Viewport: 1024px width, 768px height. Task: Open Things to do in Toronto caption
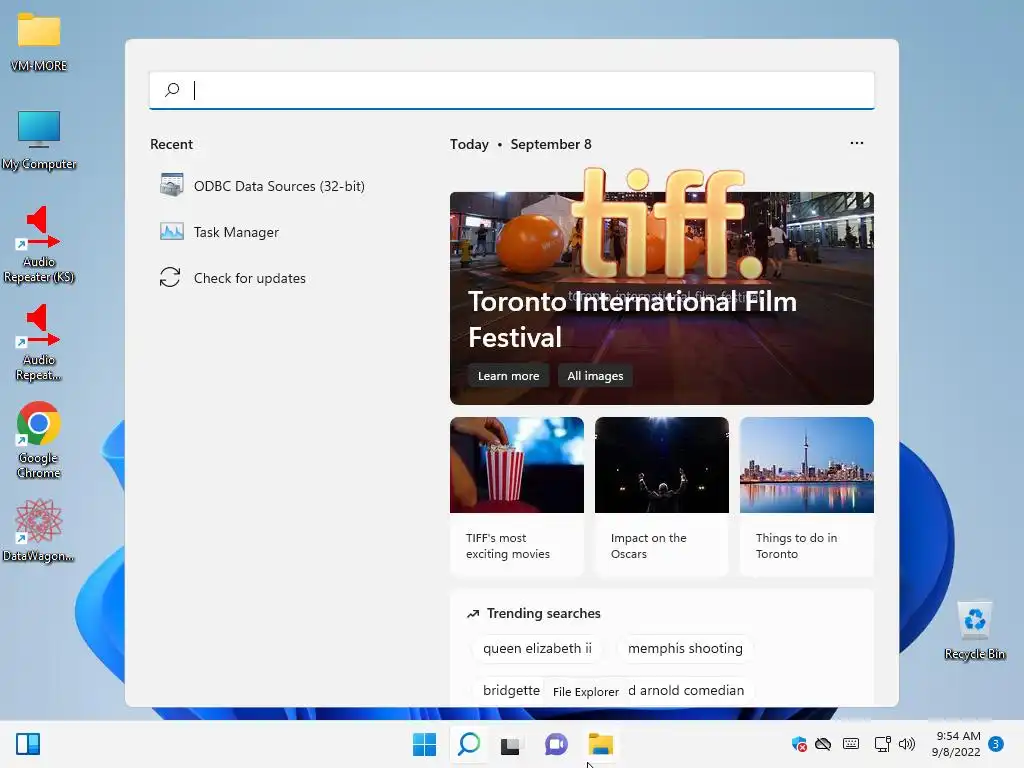(x=796, y=546)
